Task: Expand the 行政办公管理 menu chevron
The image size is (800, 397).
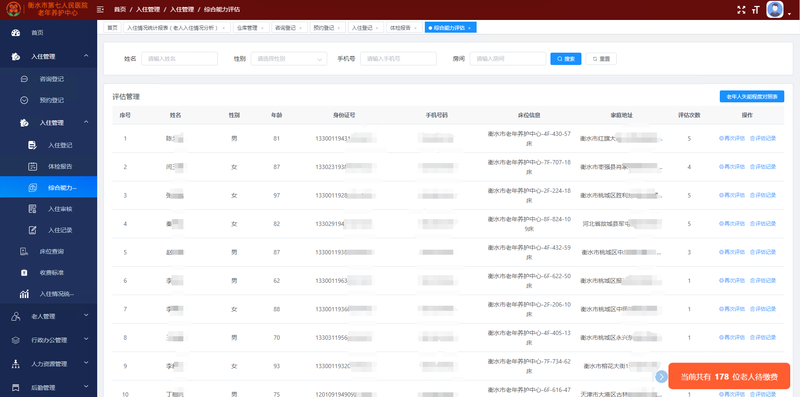Action: point(86,339)
